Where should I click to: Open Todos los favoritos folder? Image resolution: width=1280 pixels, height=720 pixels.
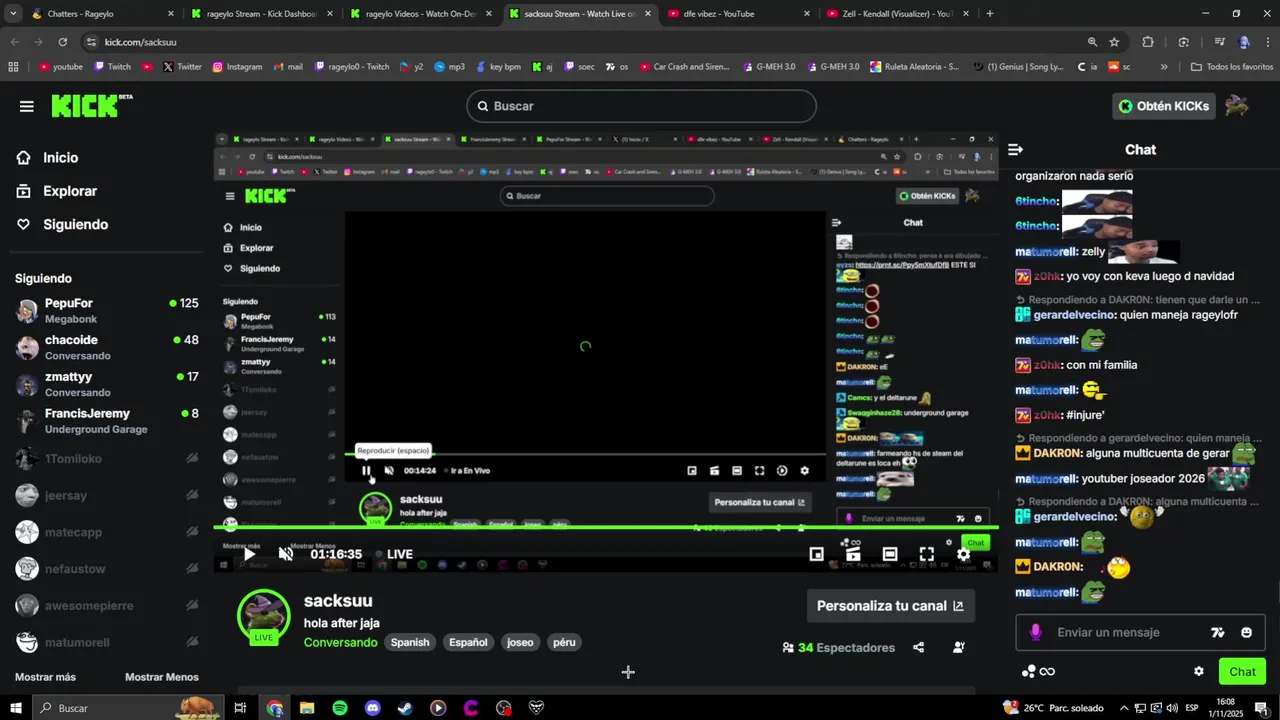(x=1232, y=67)
